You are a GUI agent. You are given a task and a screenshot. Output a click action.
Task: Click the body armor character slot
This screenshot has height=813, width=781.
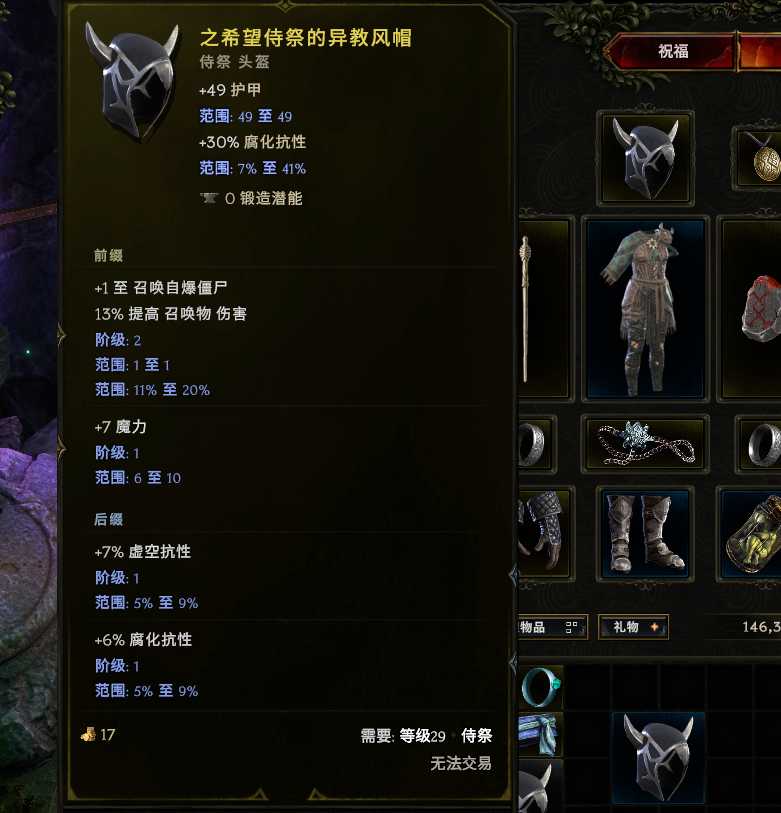[645, 309]
